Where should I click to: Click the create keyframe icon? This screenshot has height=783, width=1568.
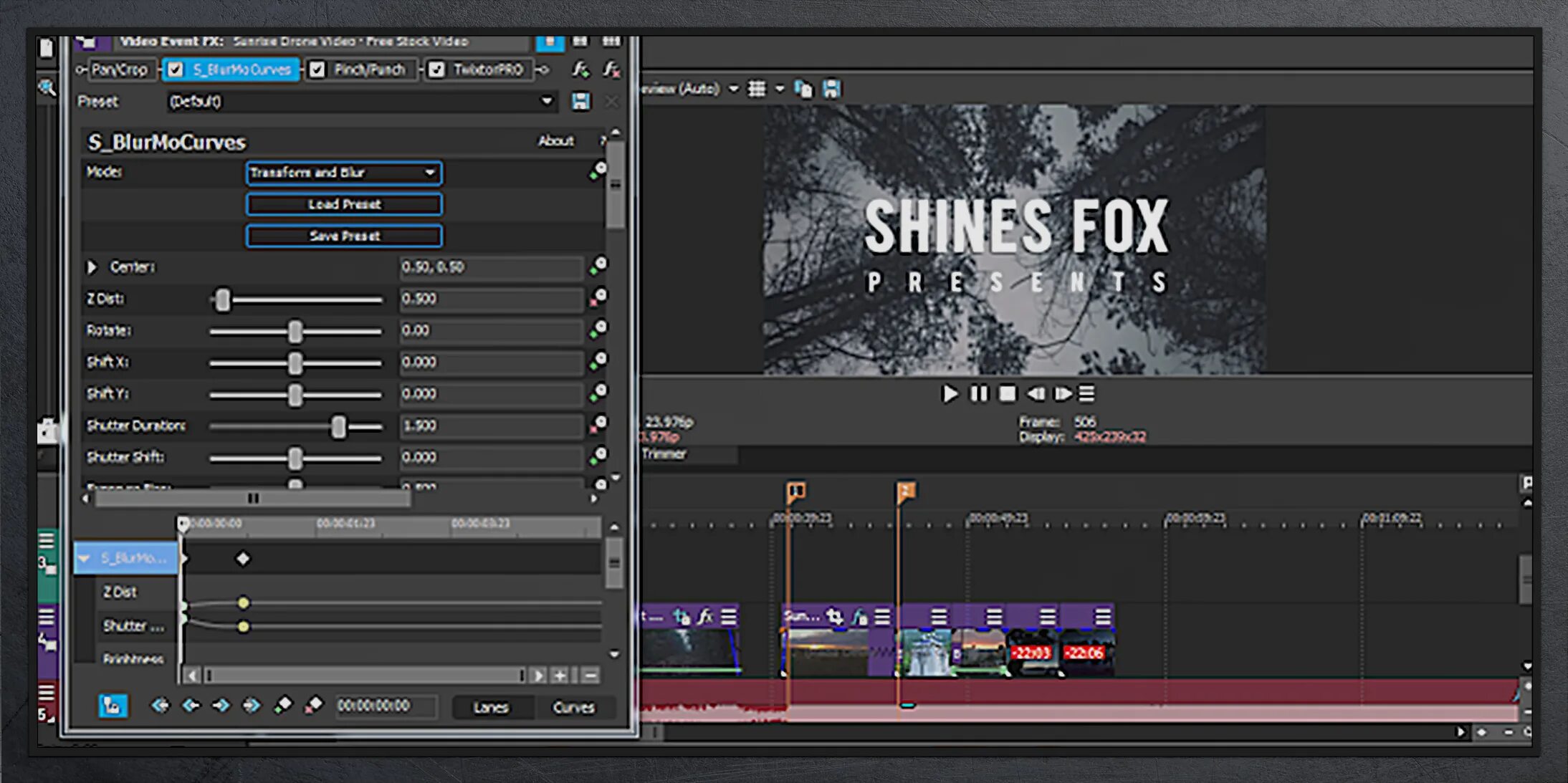[283, 706]
